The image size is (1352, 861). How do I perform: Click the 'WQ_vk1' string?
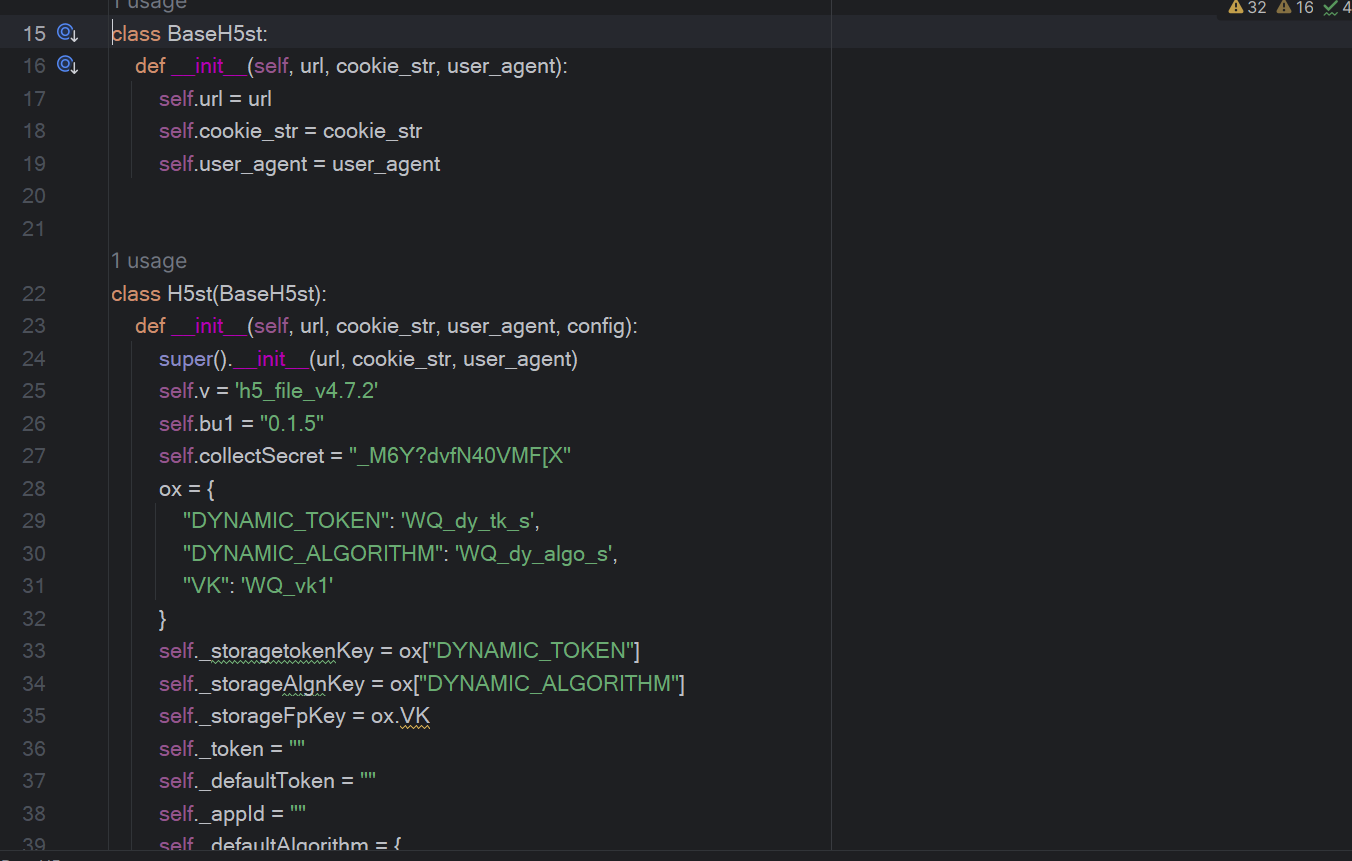pos(286,586)
